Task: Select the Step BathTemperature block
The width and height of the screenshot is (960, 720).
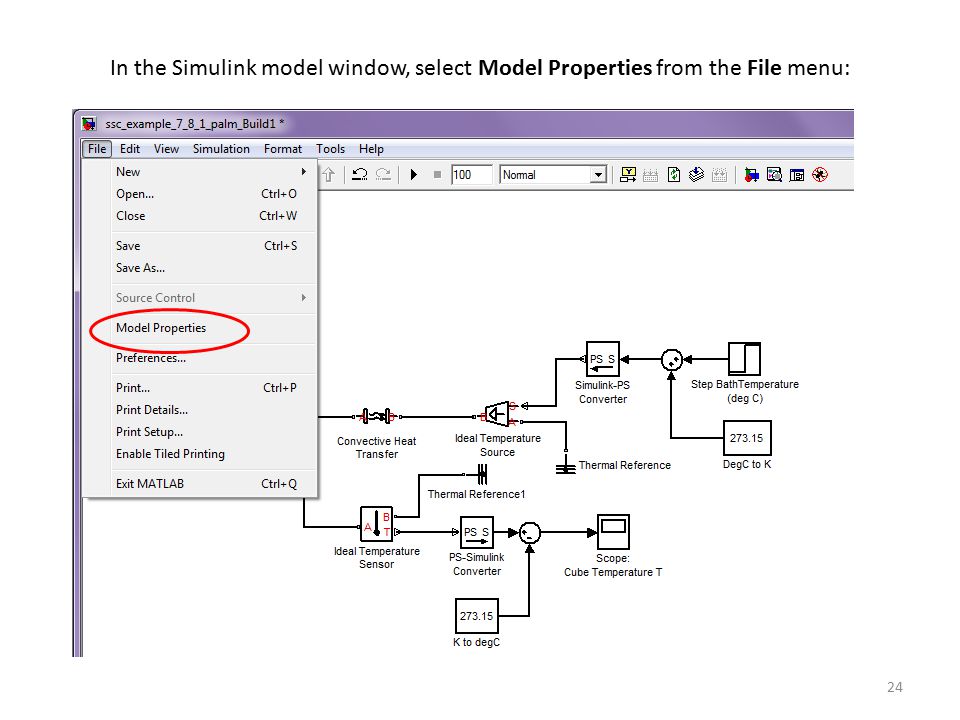Action: 744,359
